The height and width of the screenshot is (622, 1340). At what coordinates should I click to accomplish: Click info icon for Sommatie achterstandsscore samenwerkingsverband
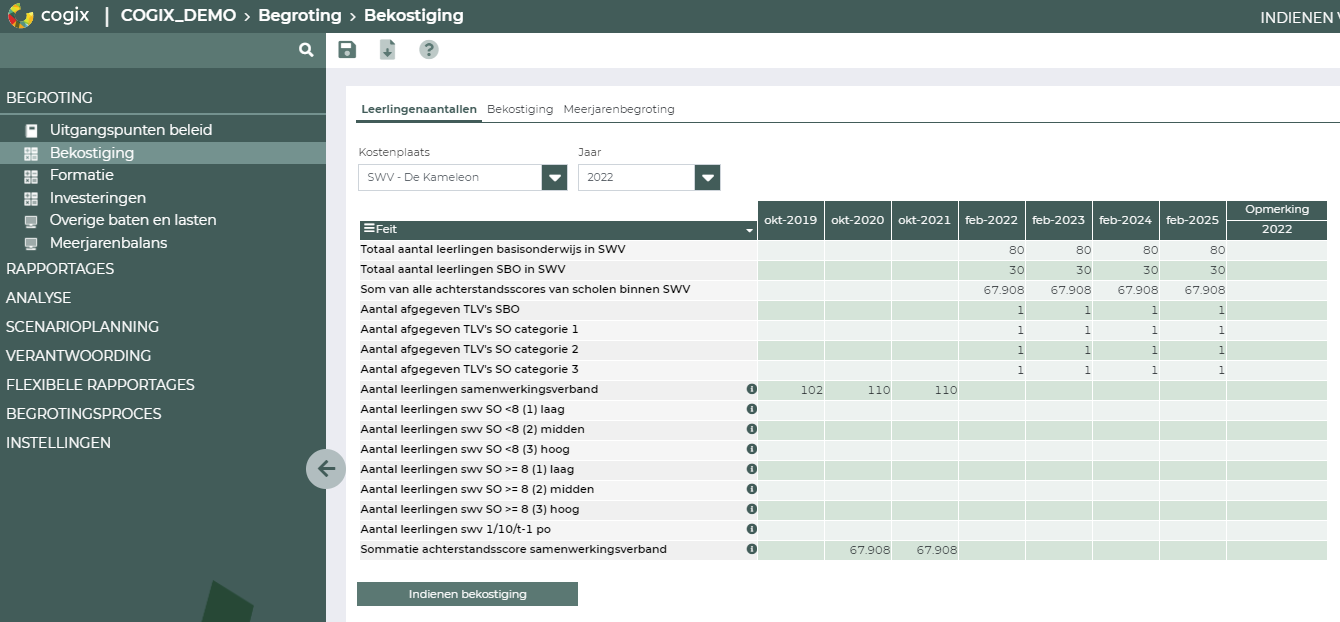751,549
